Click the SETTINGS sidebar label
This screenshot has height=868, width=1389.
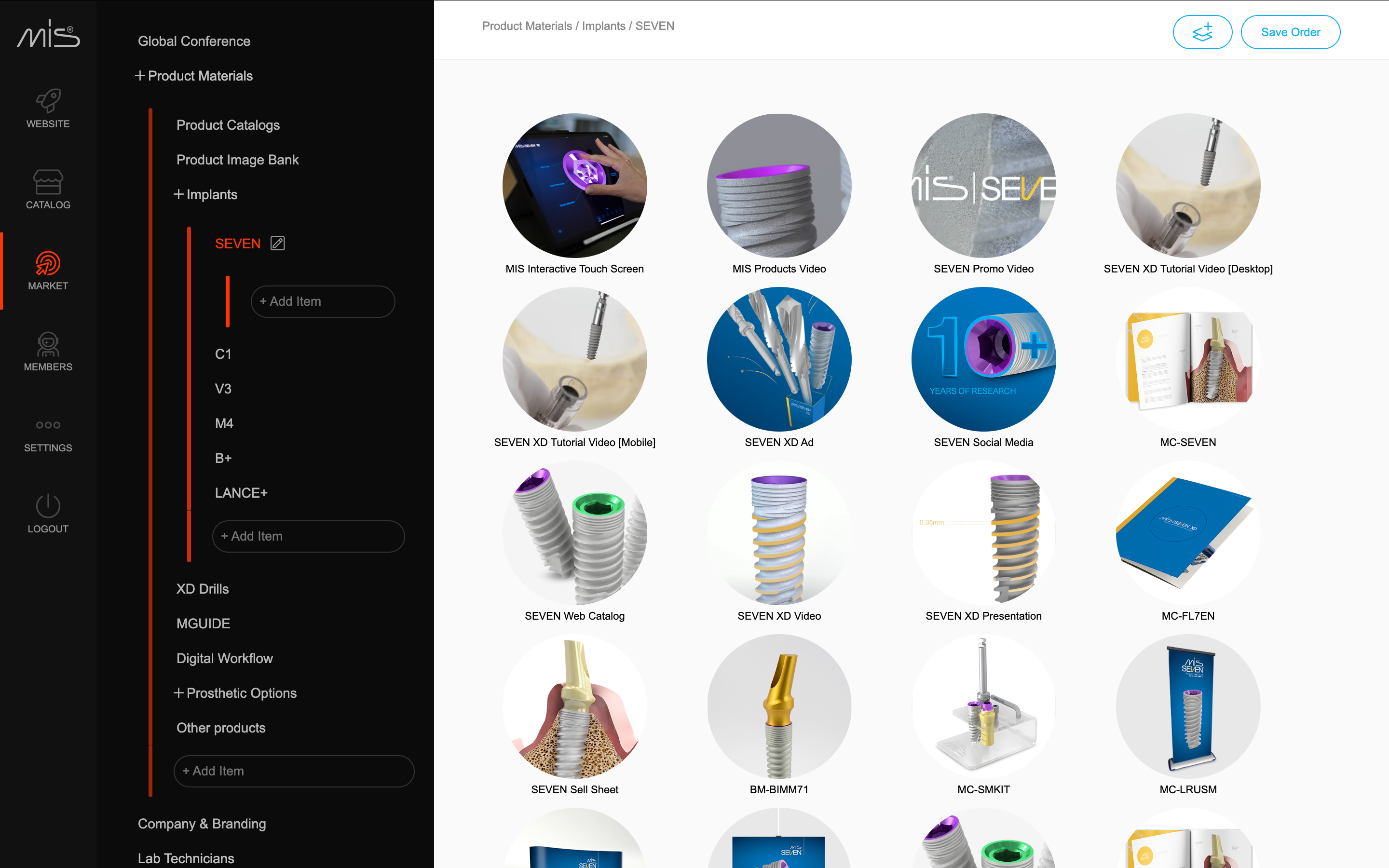click(48, 448)
